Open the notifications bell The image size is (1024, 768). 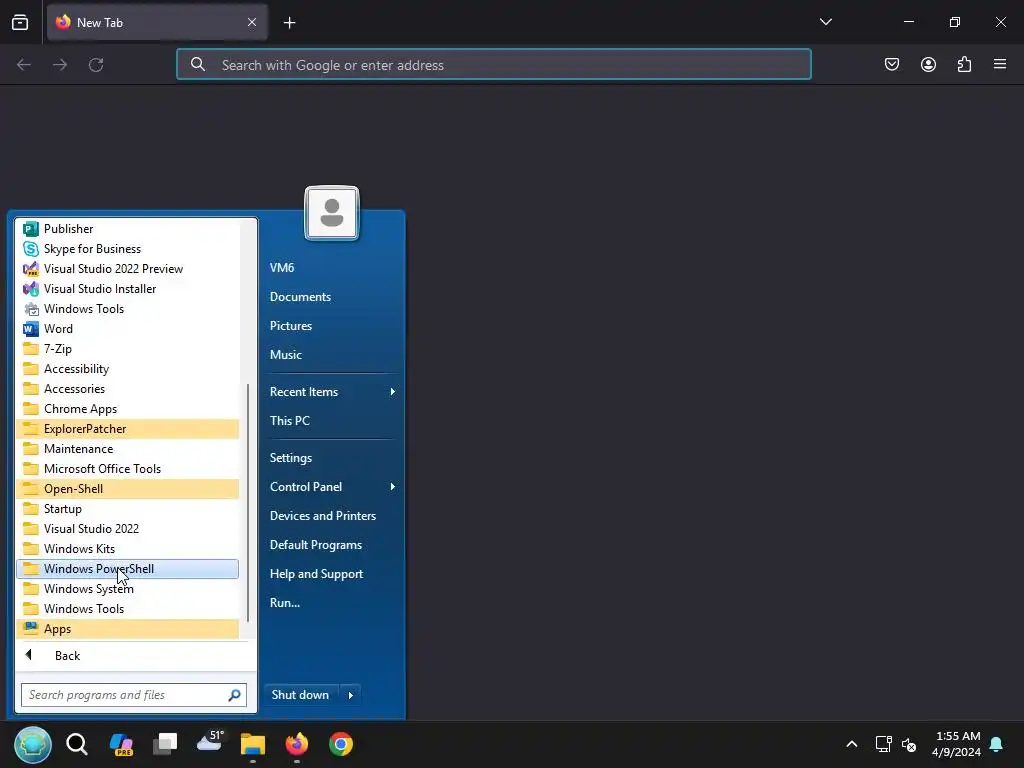point(996,744)
